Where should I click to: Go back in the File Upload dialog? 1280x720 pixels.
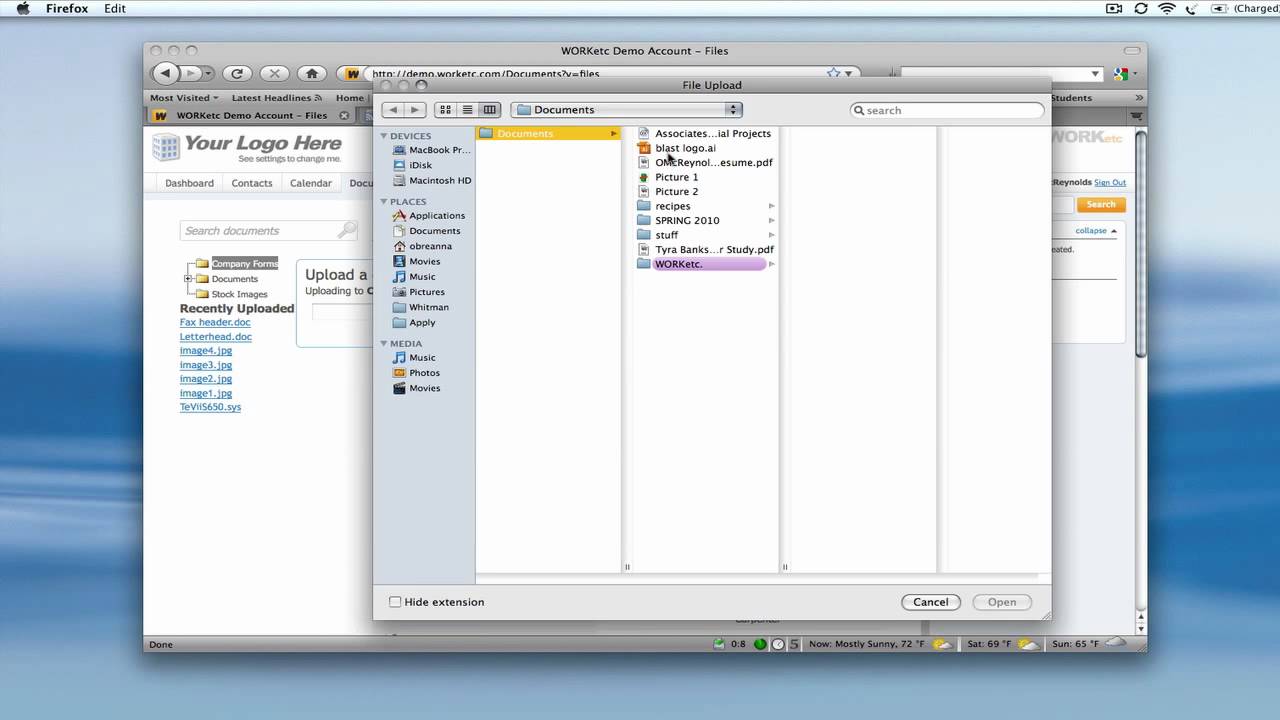tap(393, 110)
